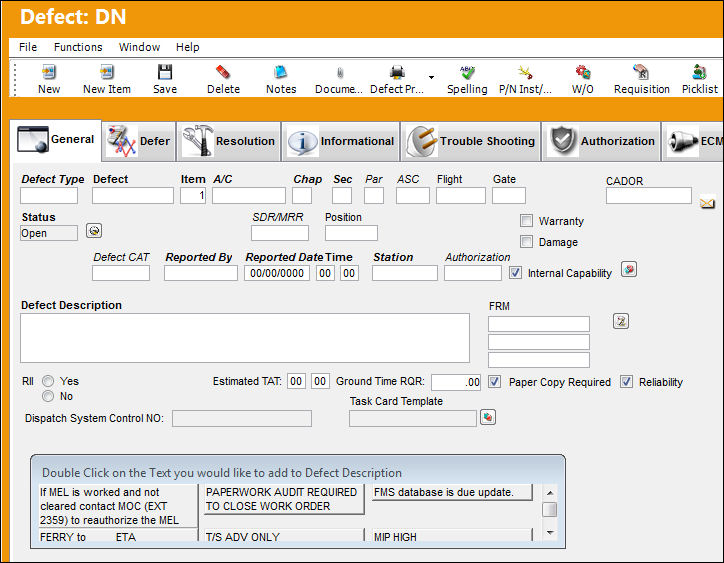Switch to the Defer tab

139,141
